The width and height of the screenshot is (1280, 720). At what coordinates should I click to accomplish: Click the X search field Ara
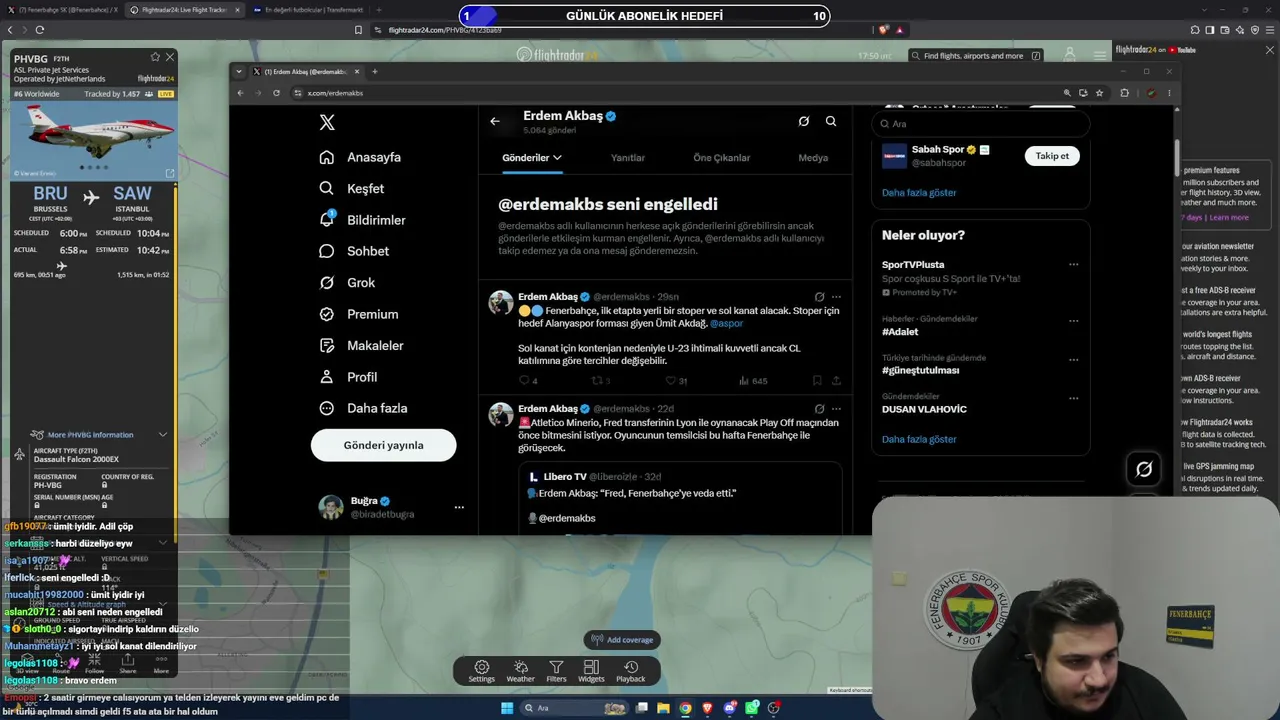click(x=980, y=124)
